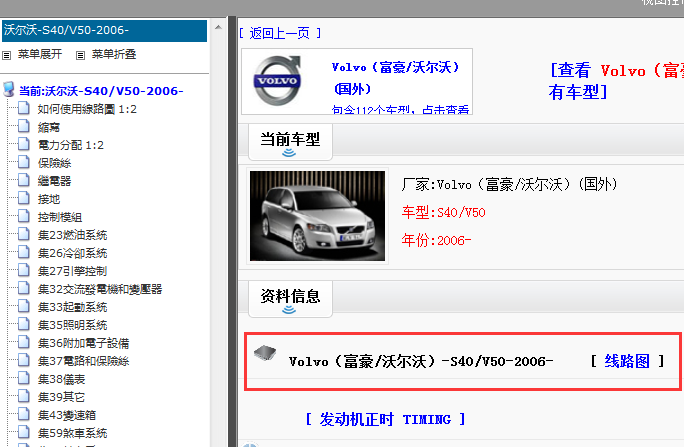Click document icon beside 繼電器
Image resolution: width=684 pixels, height=447 pixels.
24,180
